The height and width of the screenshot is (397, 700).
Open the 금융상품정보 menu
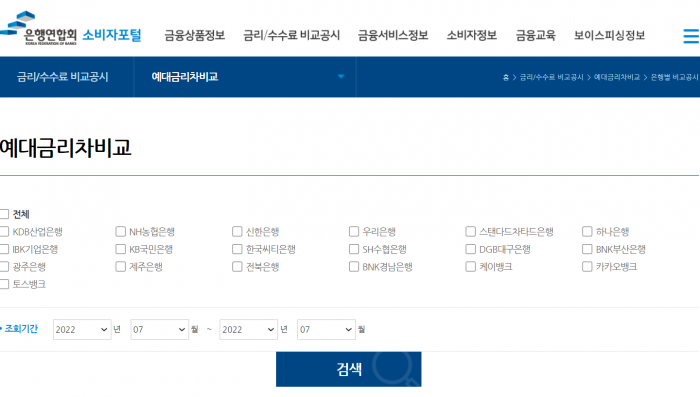195,35
